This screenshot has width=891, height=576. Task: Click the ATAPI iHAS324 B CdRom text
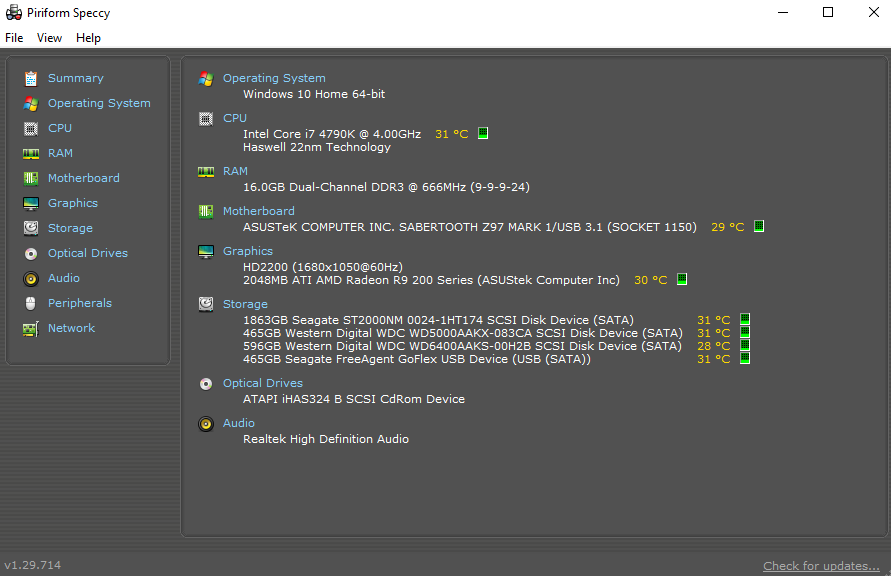click(x=353, y=399)
